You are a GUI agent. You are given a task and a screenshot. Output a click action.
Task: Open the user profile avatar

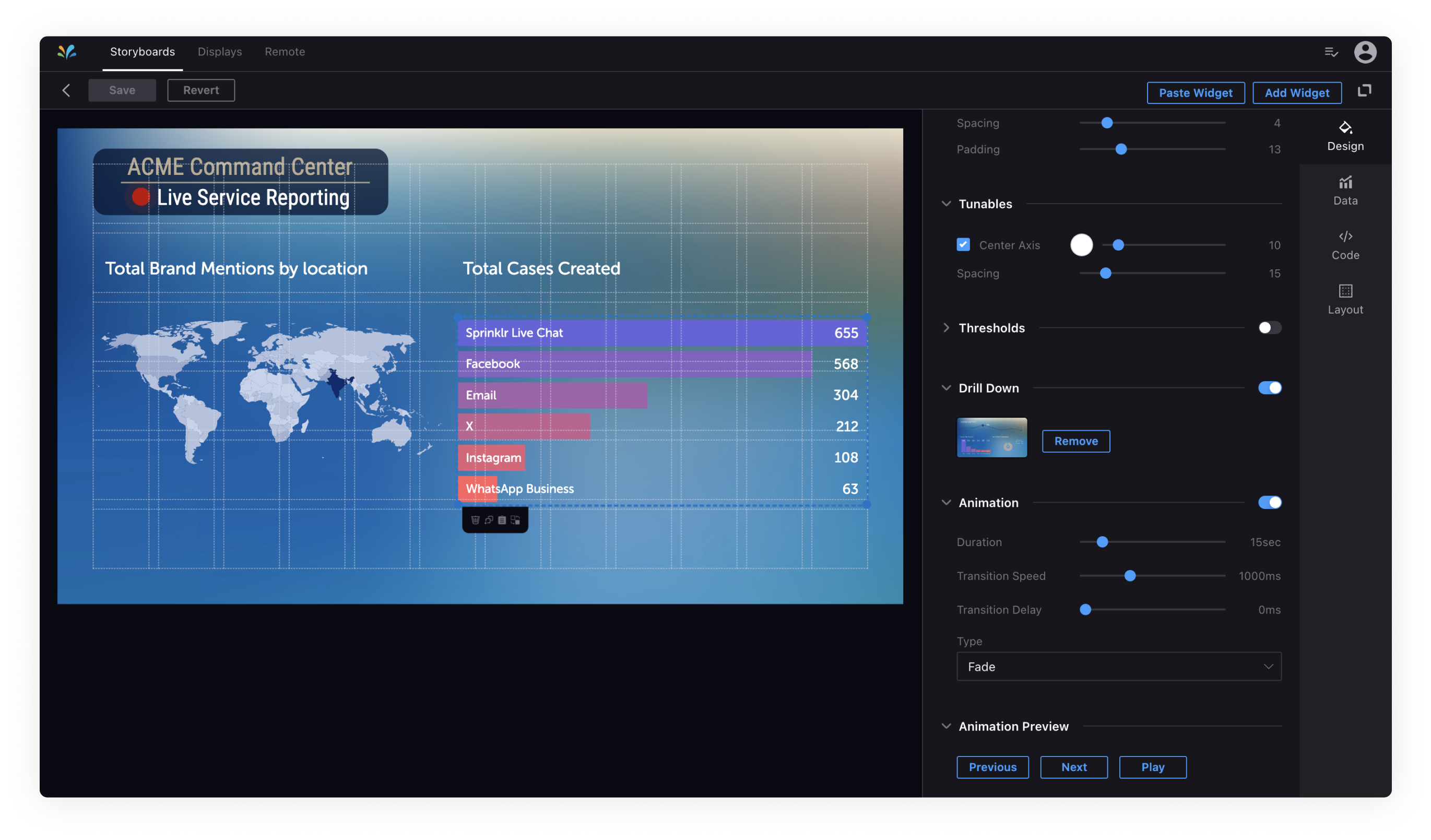point(1367,52)
